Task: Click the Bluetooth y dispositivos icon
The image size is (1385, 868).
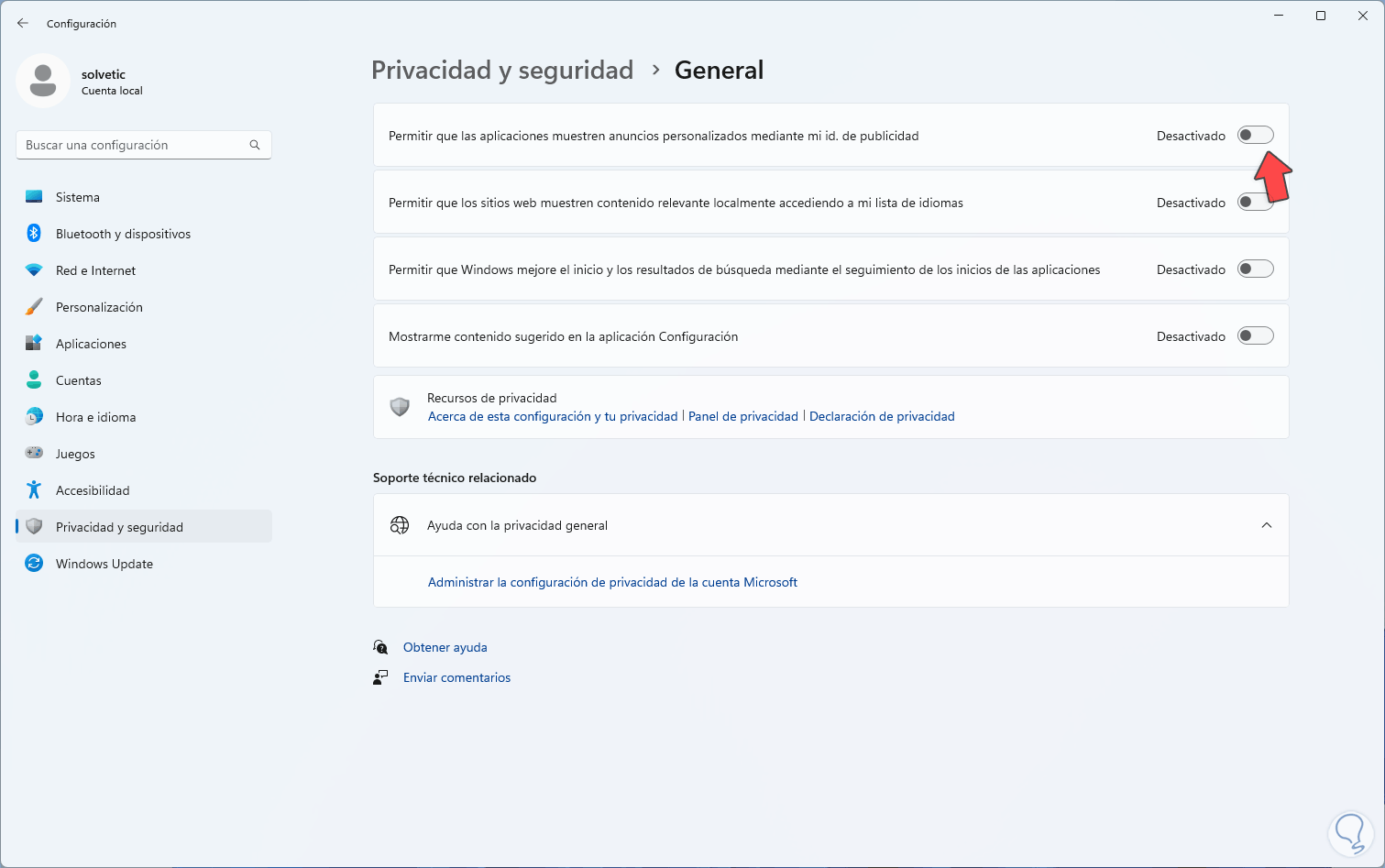Action: pyautogui.click(x=34, y=234)
